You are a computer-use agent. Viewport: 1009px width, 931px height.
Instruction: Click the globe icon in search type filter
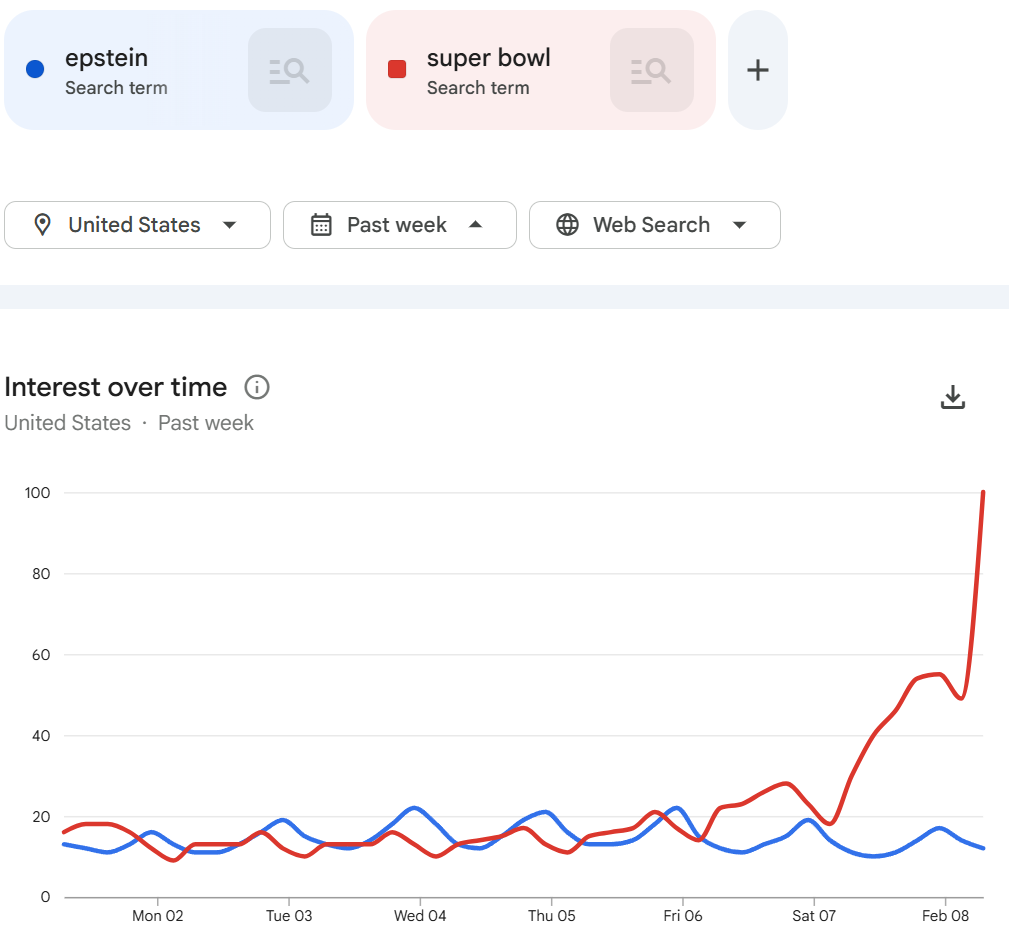point(567,225)
